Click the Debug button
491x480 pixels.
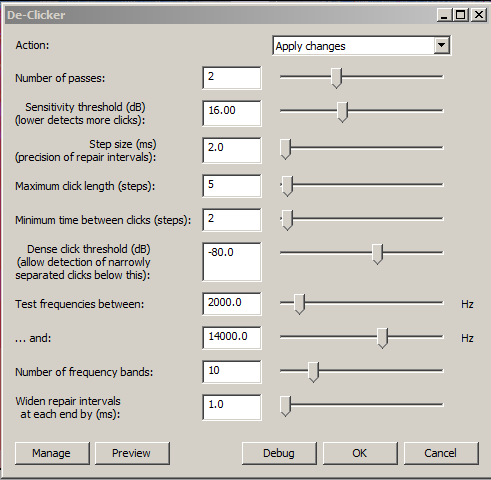pyautogui.click(x=279, y=453)
